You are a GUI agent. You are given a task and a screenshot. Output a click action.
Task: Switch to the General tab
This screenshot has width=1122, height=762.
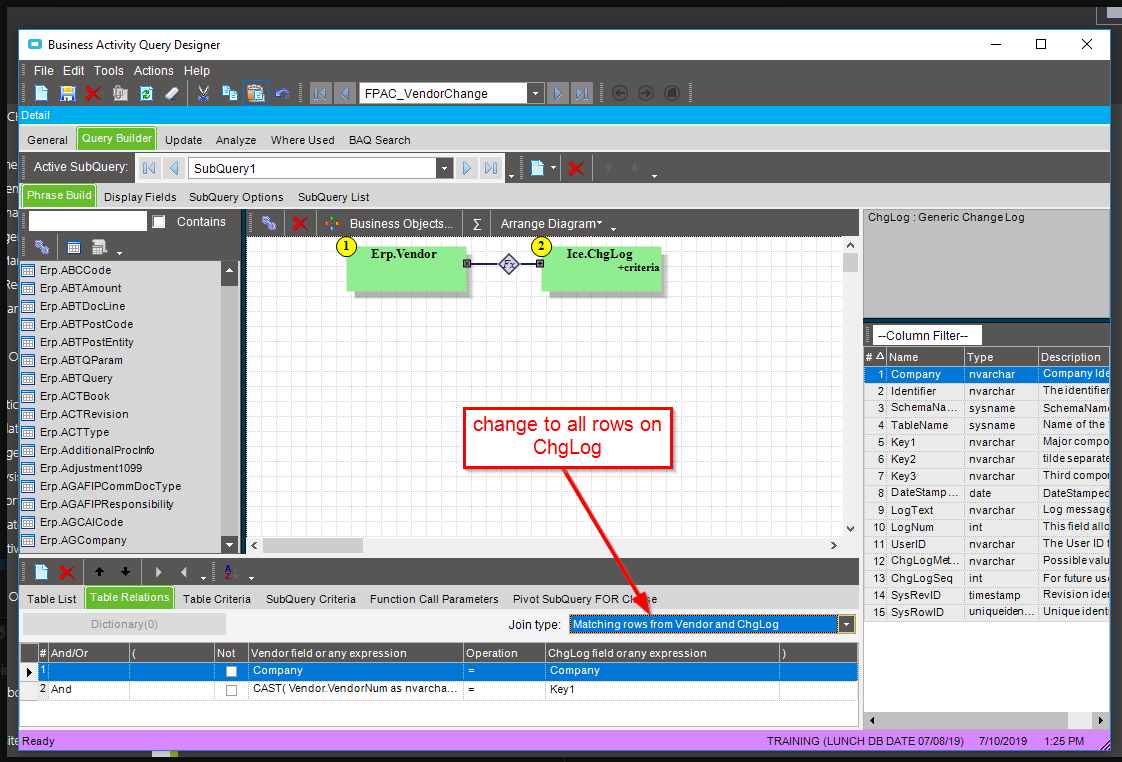click(x=47, y=140)
